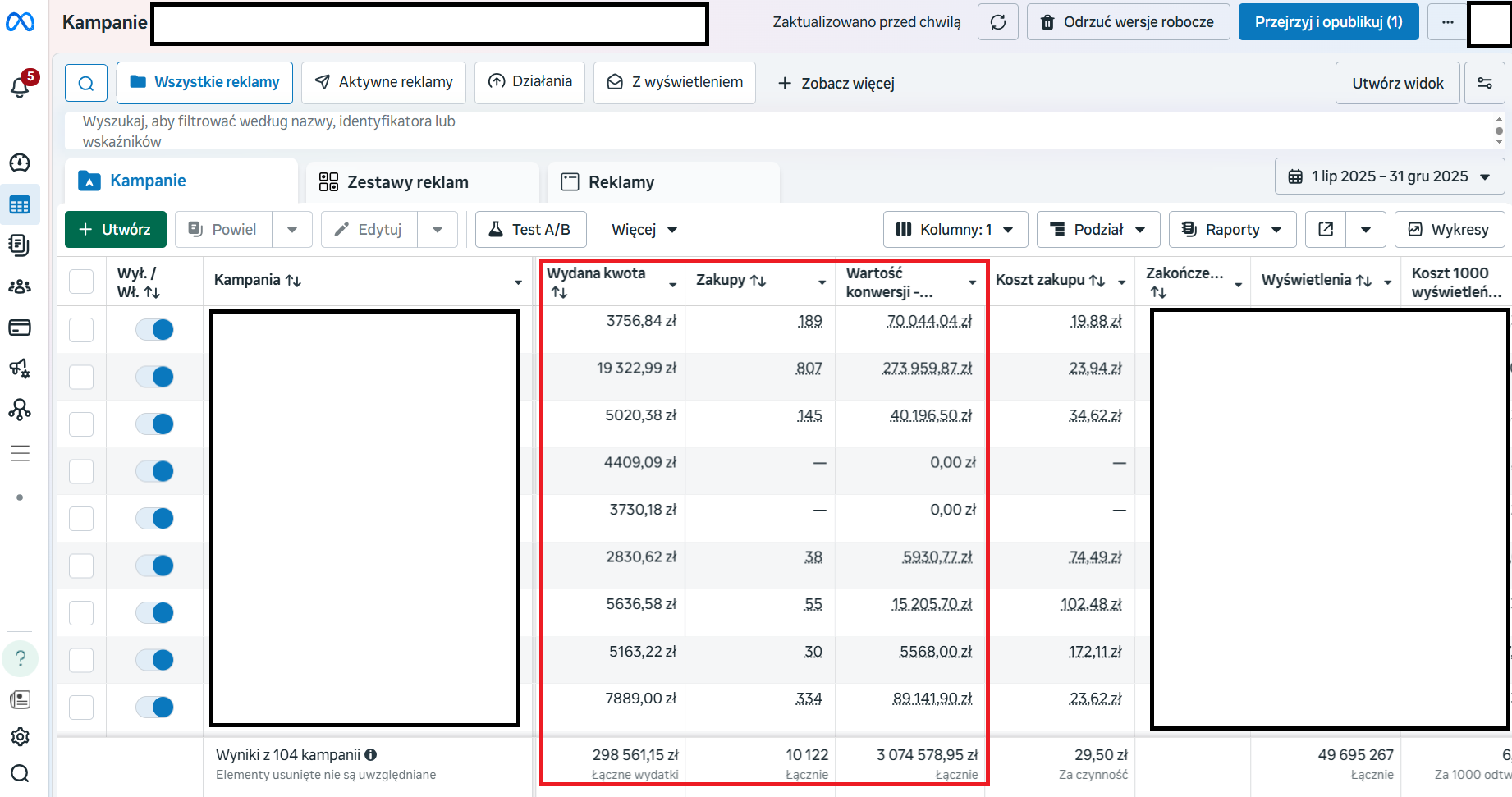Switch to the Zestawy reklam tab
The image size is (1512, 797).
point(422,182)
